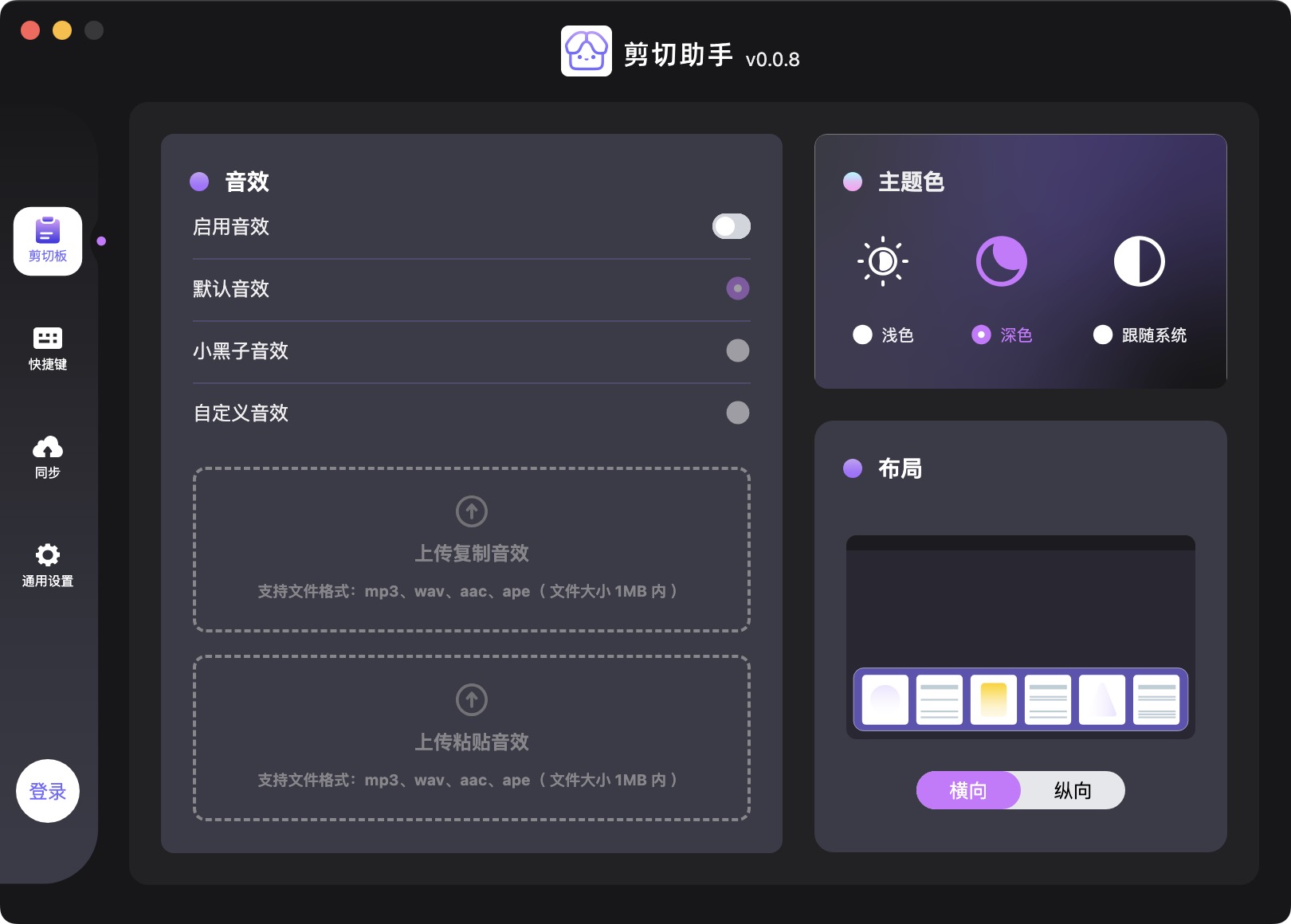Open 通用设置 gear icon

click(48, 565)
